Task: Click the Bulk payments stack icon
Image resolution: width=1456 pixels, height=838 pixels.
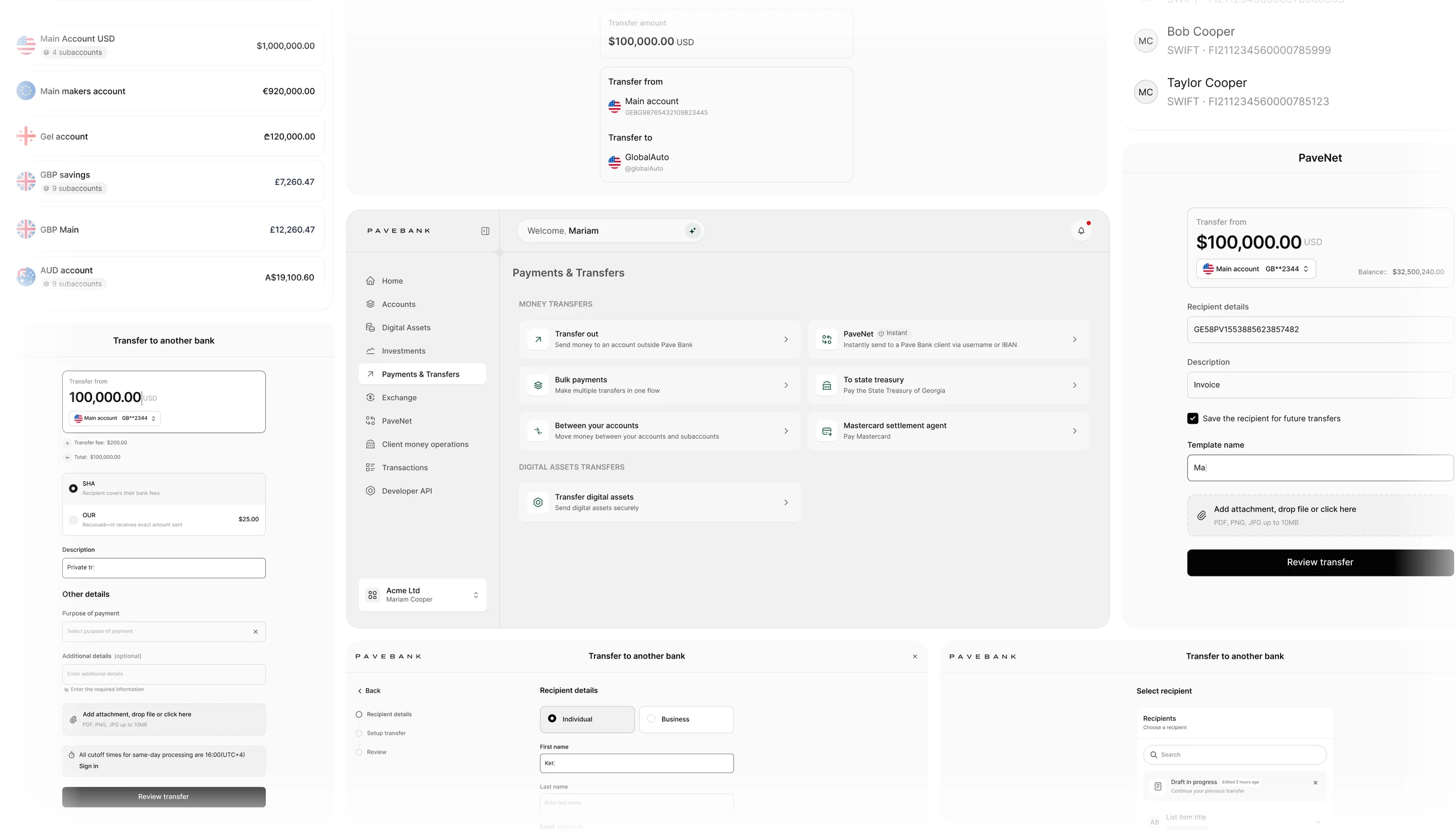Action: (x=538, y=385)
